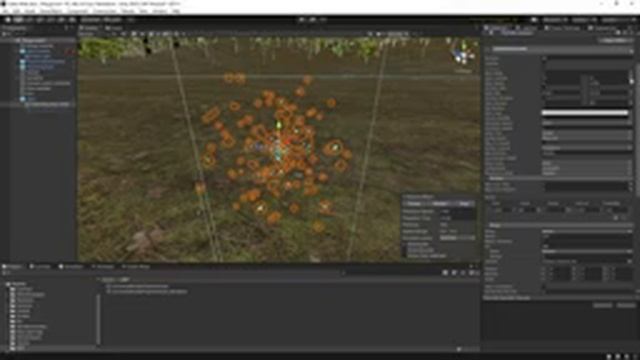
Task: Switch to the Game tab
Action: point(113,28)
